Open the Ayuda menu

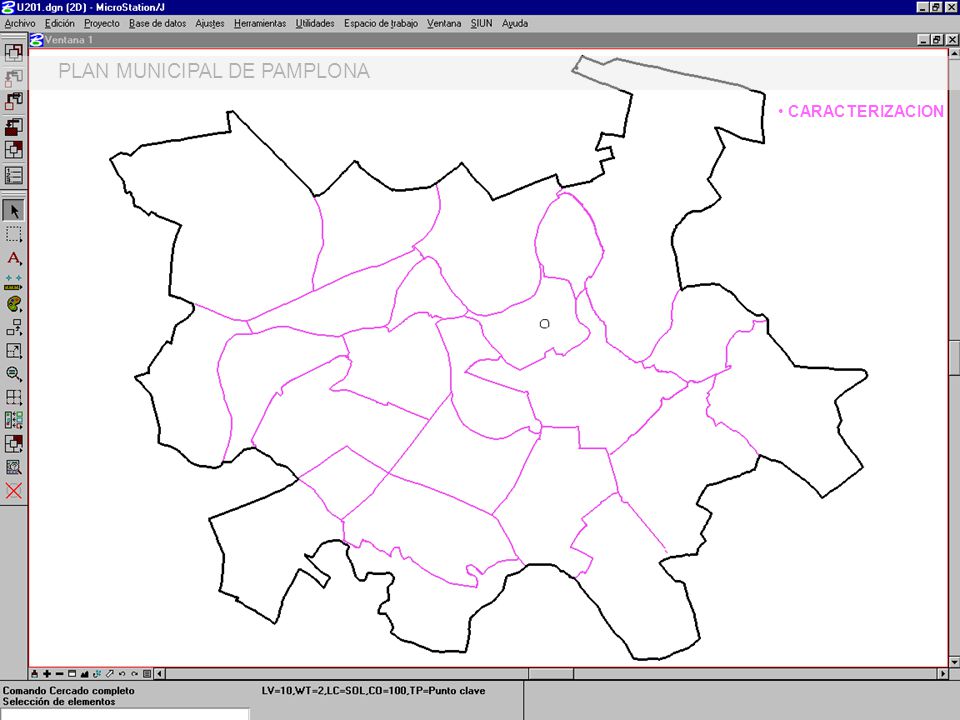[515, 23]
